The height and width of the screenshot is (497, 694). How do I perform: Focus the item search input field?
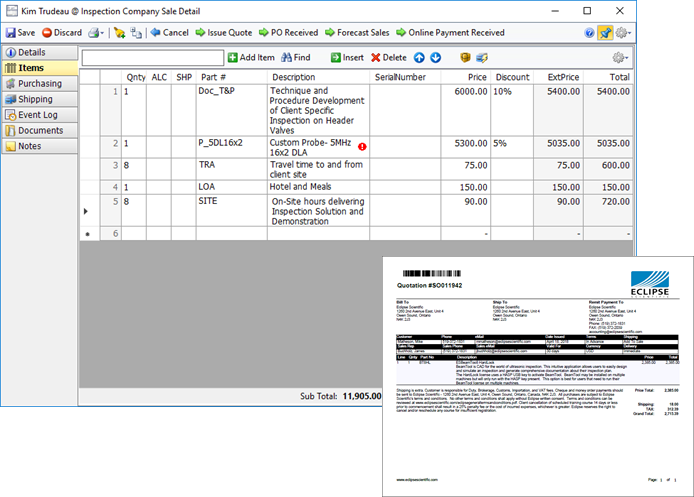(x=153, y=58)
